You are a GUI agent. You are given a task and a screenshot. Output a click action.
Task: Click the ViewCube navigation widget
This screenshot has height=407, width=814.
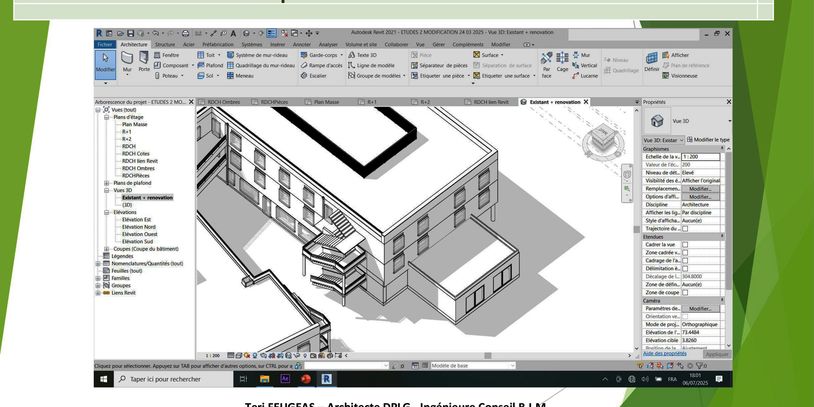tap(601, 140)
